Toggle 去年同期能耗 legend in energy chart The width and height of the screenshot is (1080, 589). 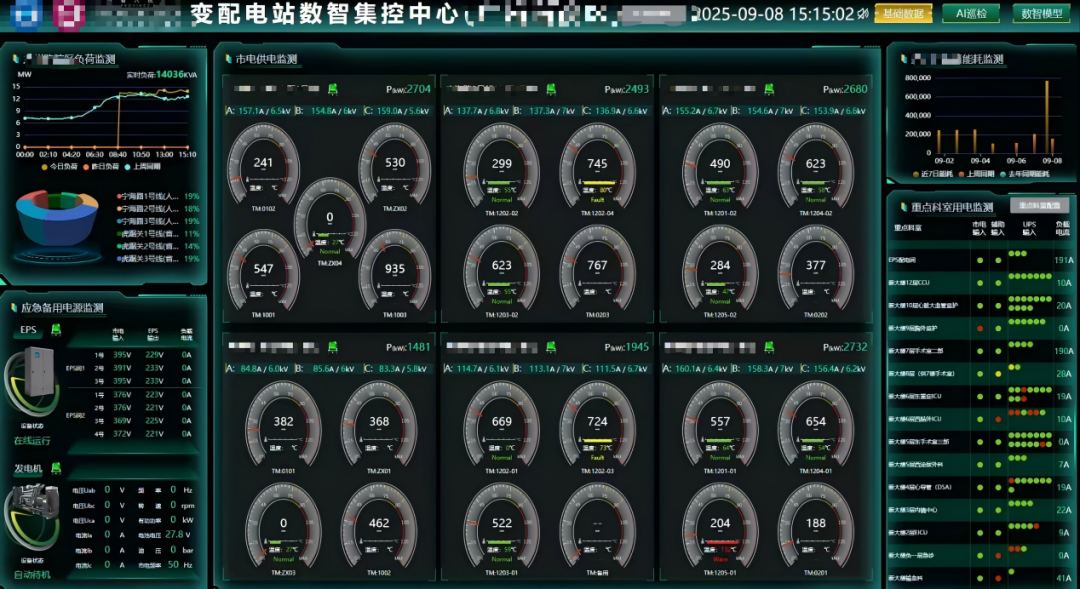point(1025,174)
